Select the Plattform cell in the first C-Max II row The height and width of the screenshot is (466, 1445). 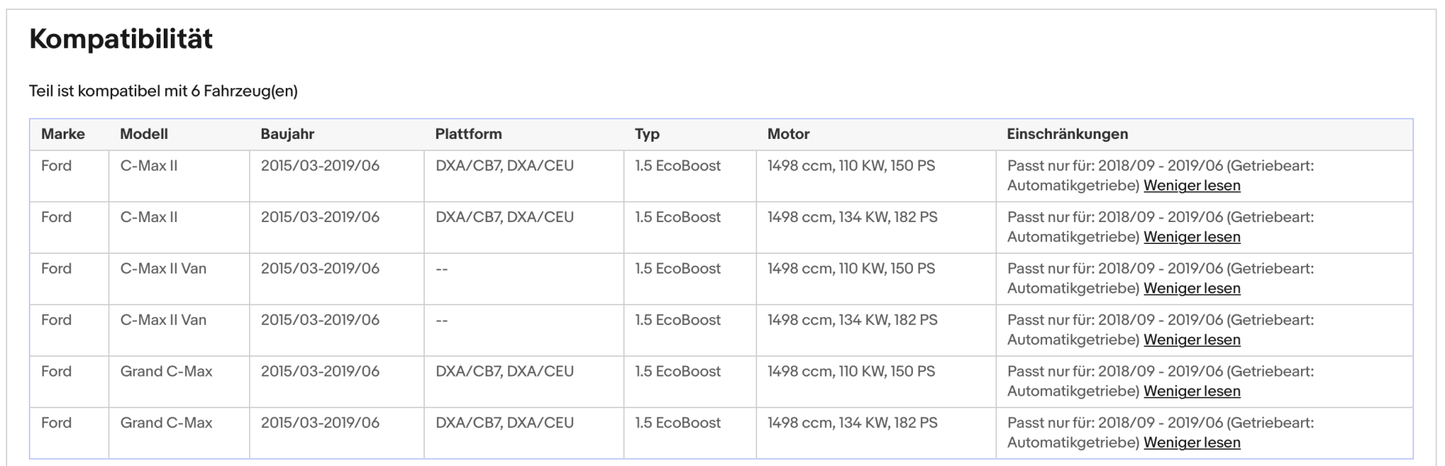pyautogui.click(x=504, y=166)
